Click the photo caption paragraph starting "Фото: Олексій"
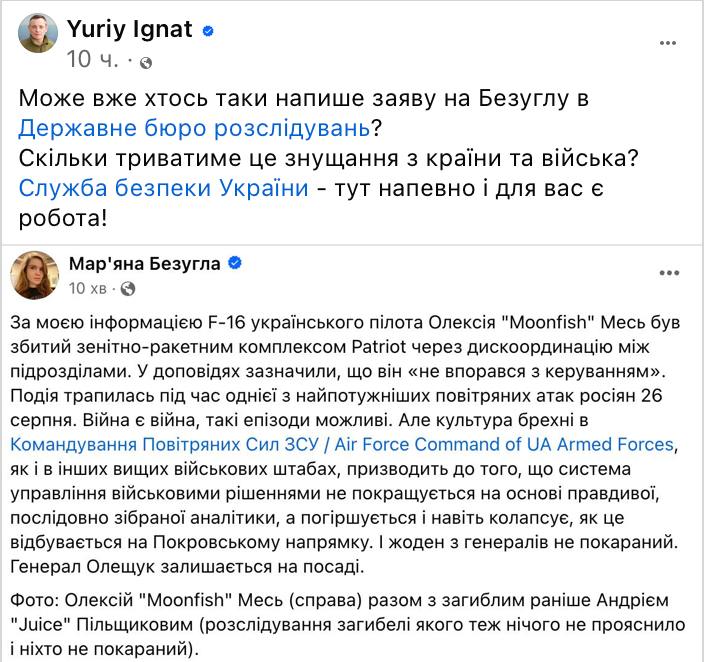Viewport: 704px width, 662px height. [350, 622]
